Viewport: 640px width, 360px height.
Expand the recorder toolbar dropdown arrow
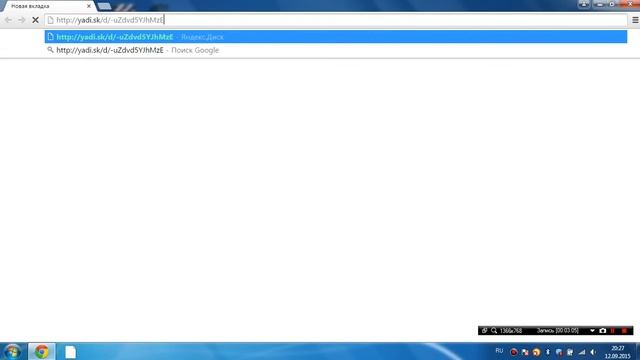pos(592,331)
